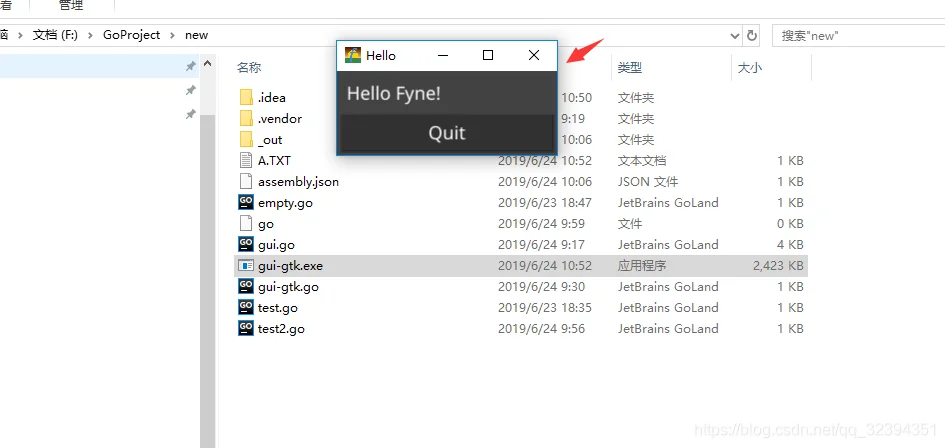Select the assembly.json file icon
The height and width of the screenshot is (448, 945).
tap(246, 181)
